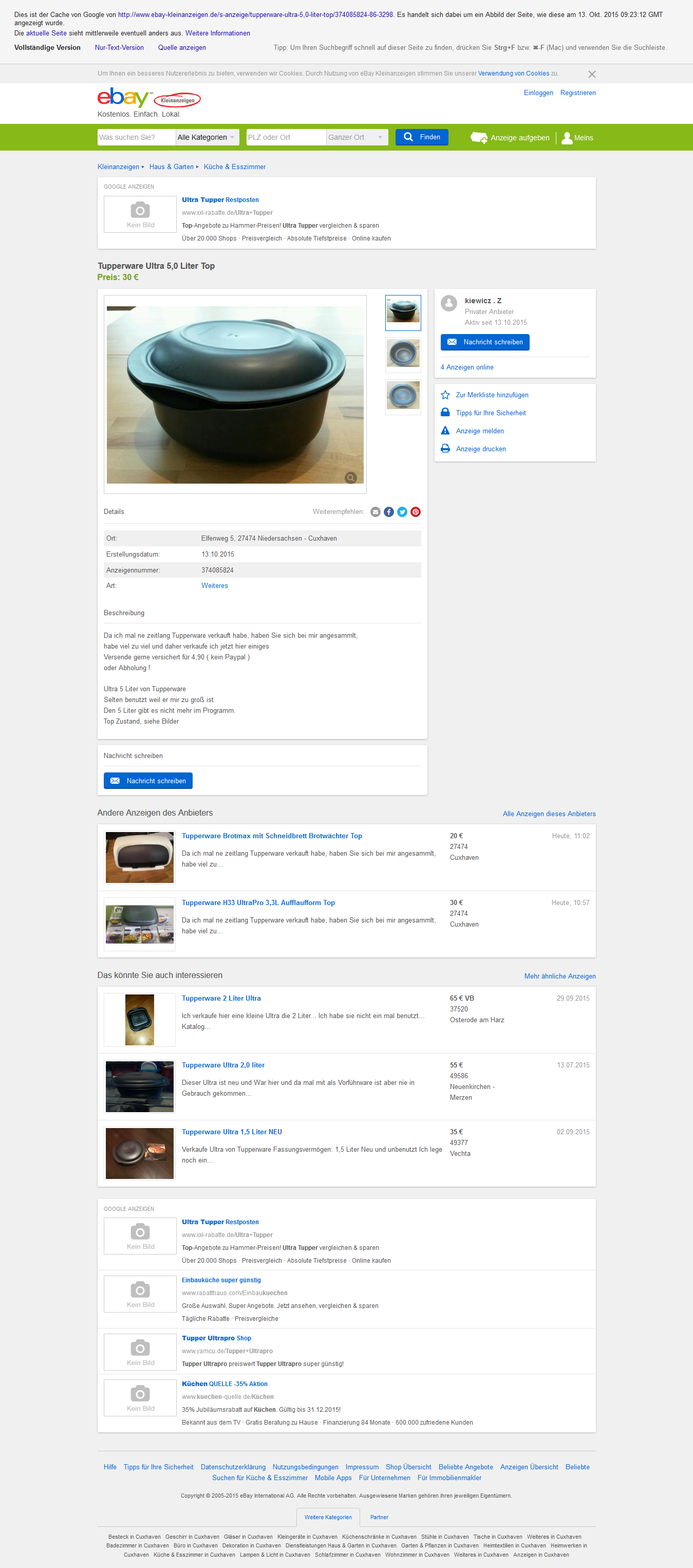Open Einbauküche super günstig ad

click(x=221, y=1281)
